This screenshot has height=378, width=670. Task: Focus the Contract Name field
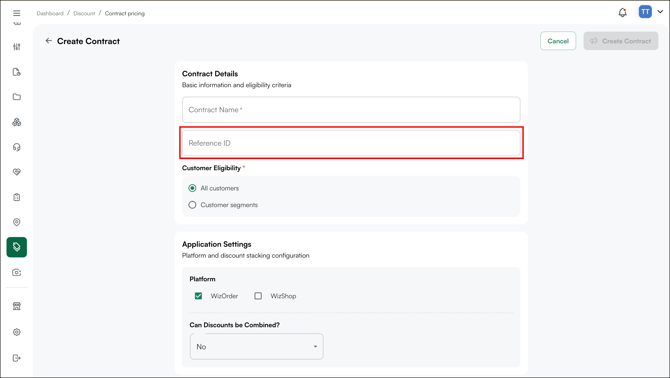pos(351,110)
